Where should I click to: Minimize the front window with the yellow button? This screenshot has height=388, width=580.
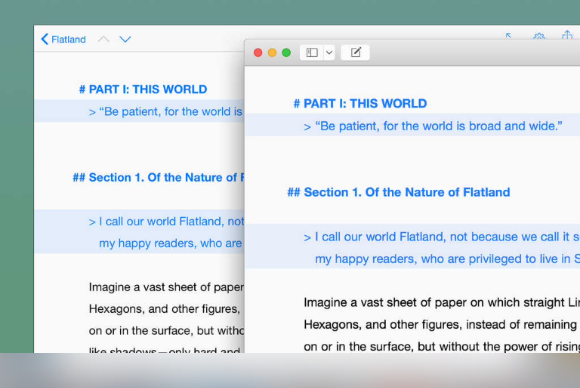pos(272,53)
